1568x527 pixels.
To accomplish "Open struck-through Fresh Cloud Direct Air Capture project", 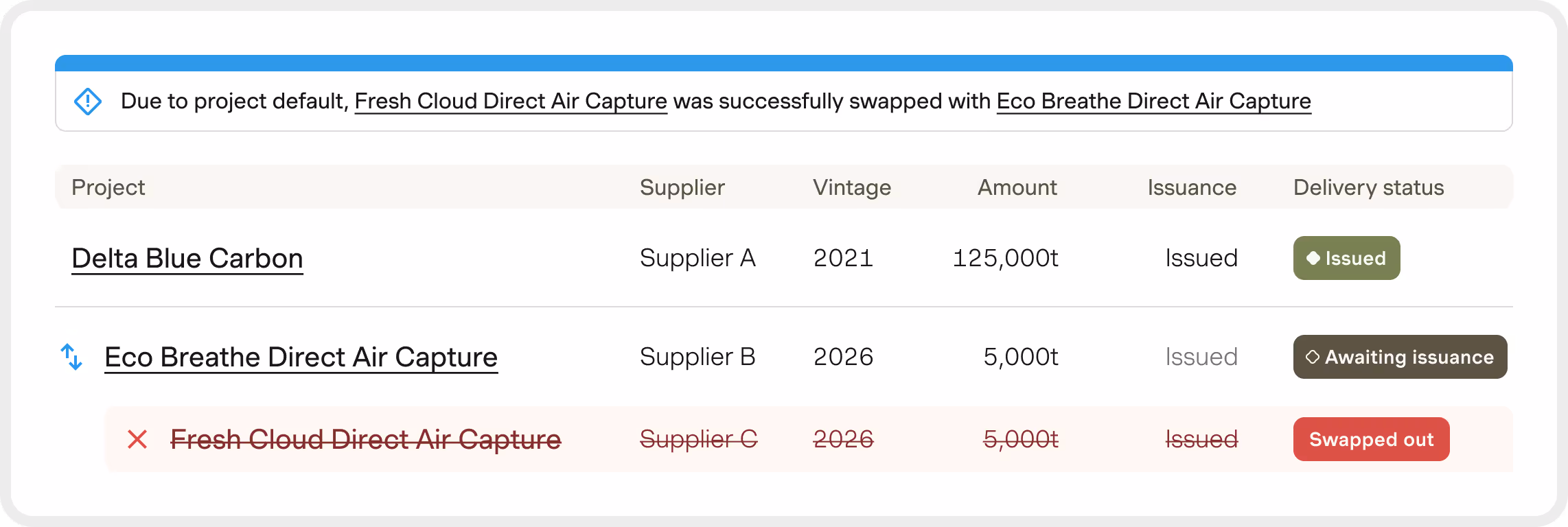I will tap(365, 439).
